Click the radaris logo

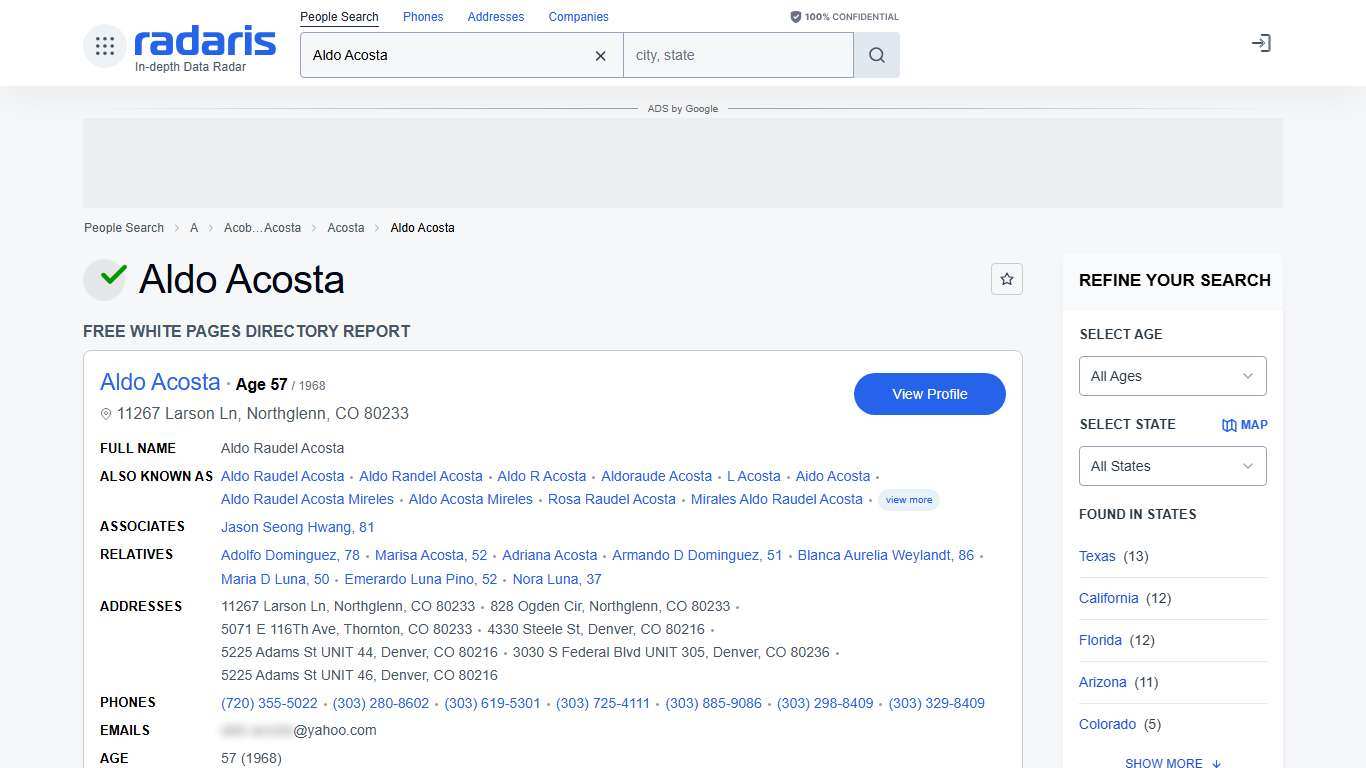coord(205,42)
